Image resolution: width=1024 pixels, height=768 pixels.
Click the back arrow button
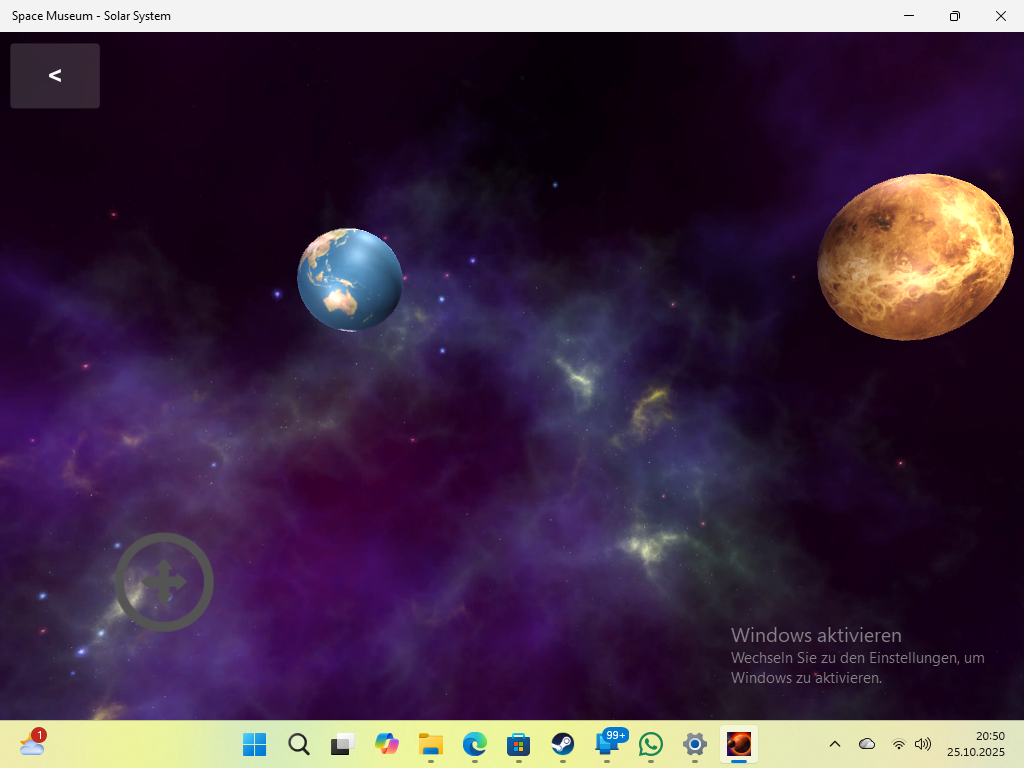point(55,76)
